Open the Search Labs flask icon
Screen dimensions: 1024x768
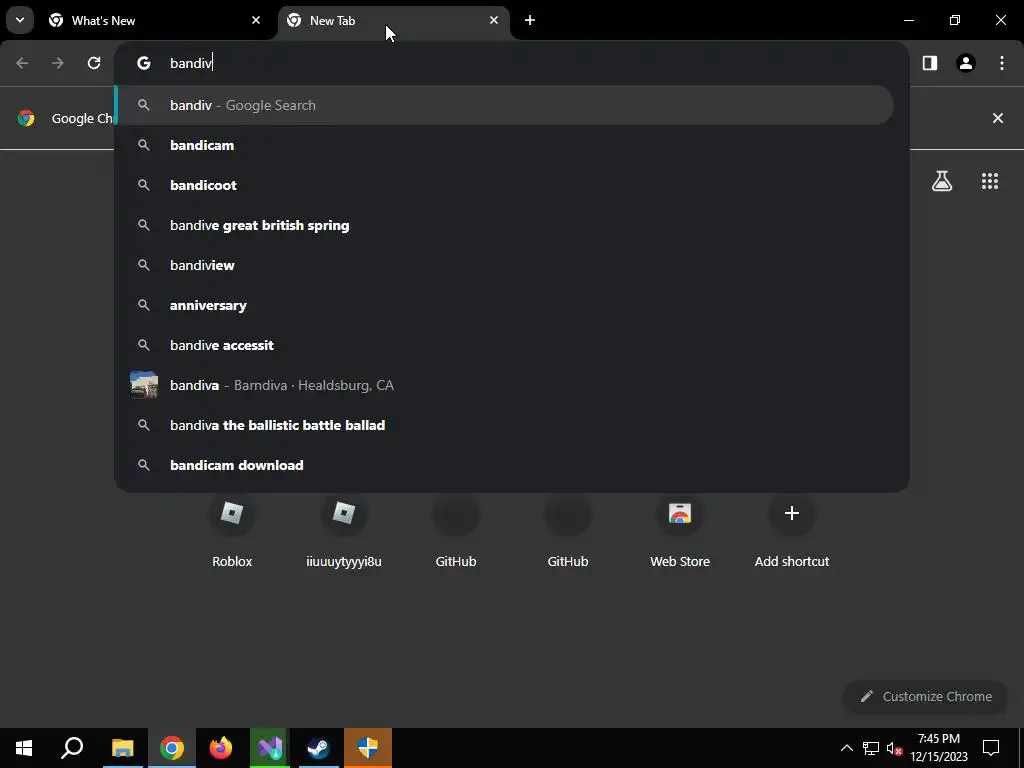[942, 181]
